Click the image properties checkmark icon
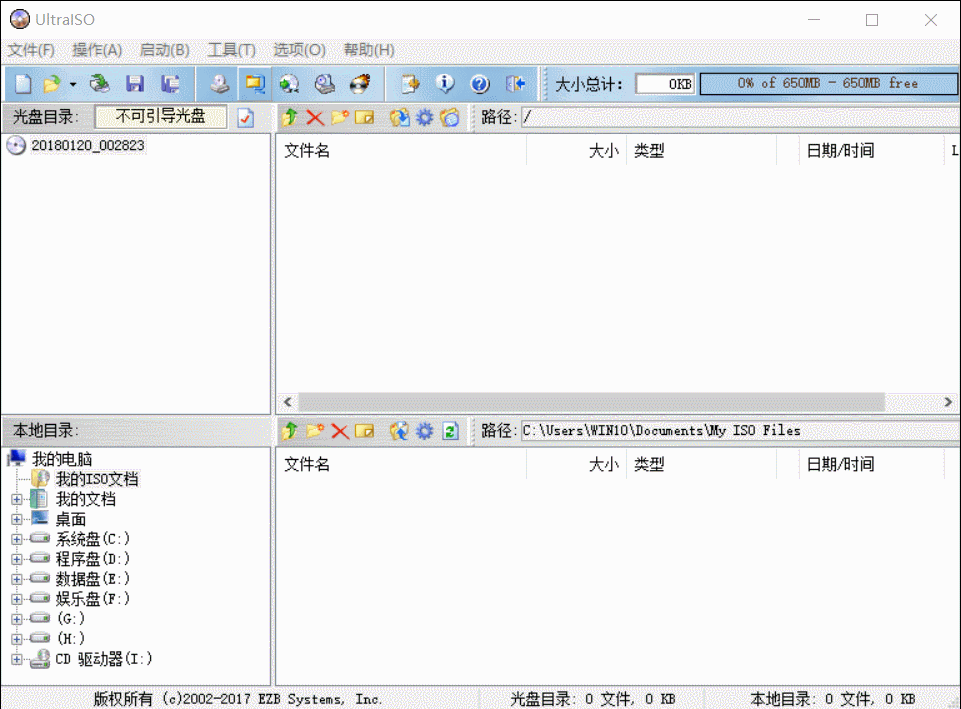 click(246, 117)
